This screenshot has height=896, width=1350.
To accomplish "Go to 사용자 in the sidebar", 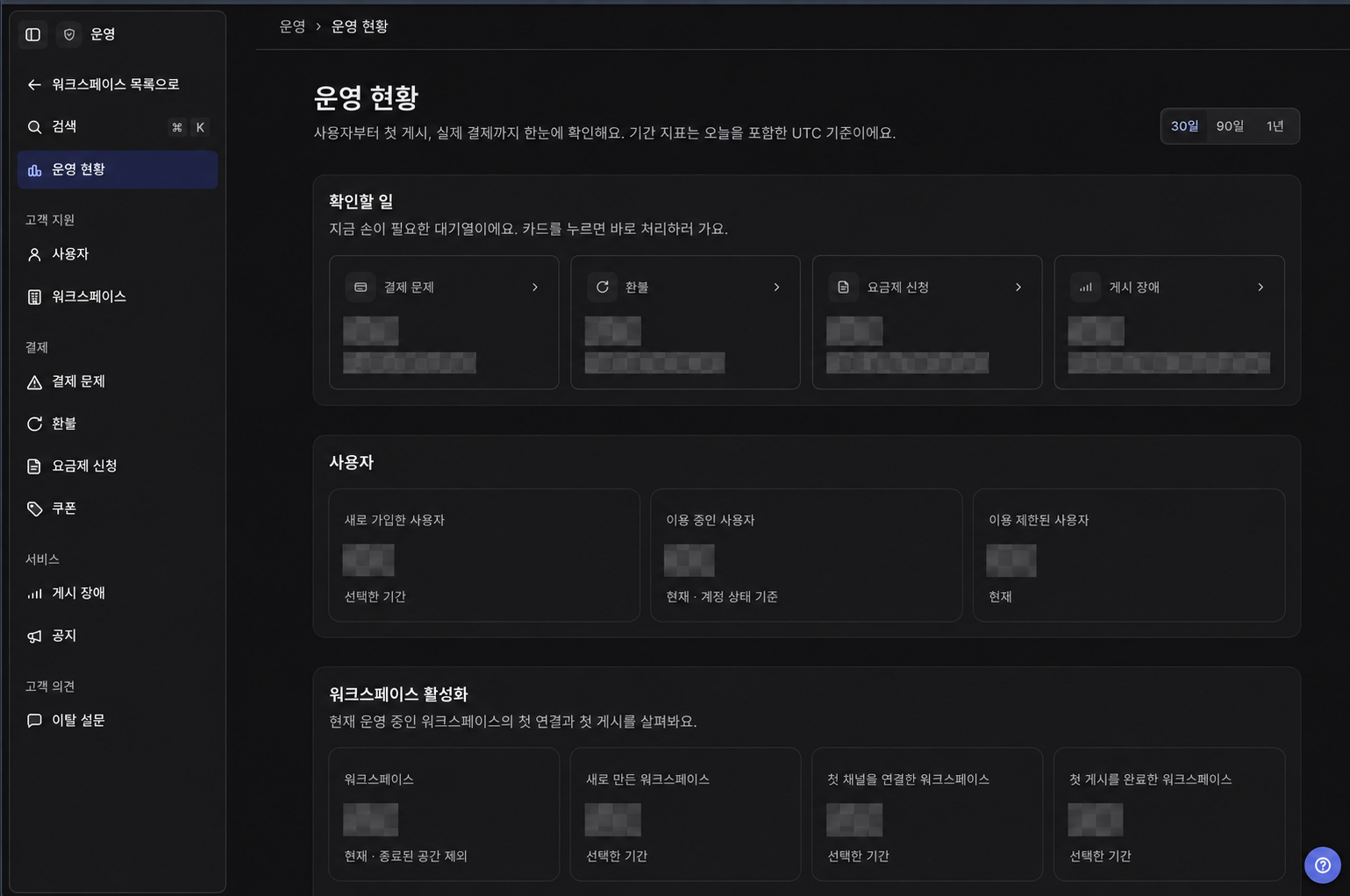I will [x=118, y=254].
